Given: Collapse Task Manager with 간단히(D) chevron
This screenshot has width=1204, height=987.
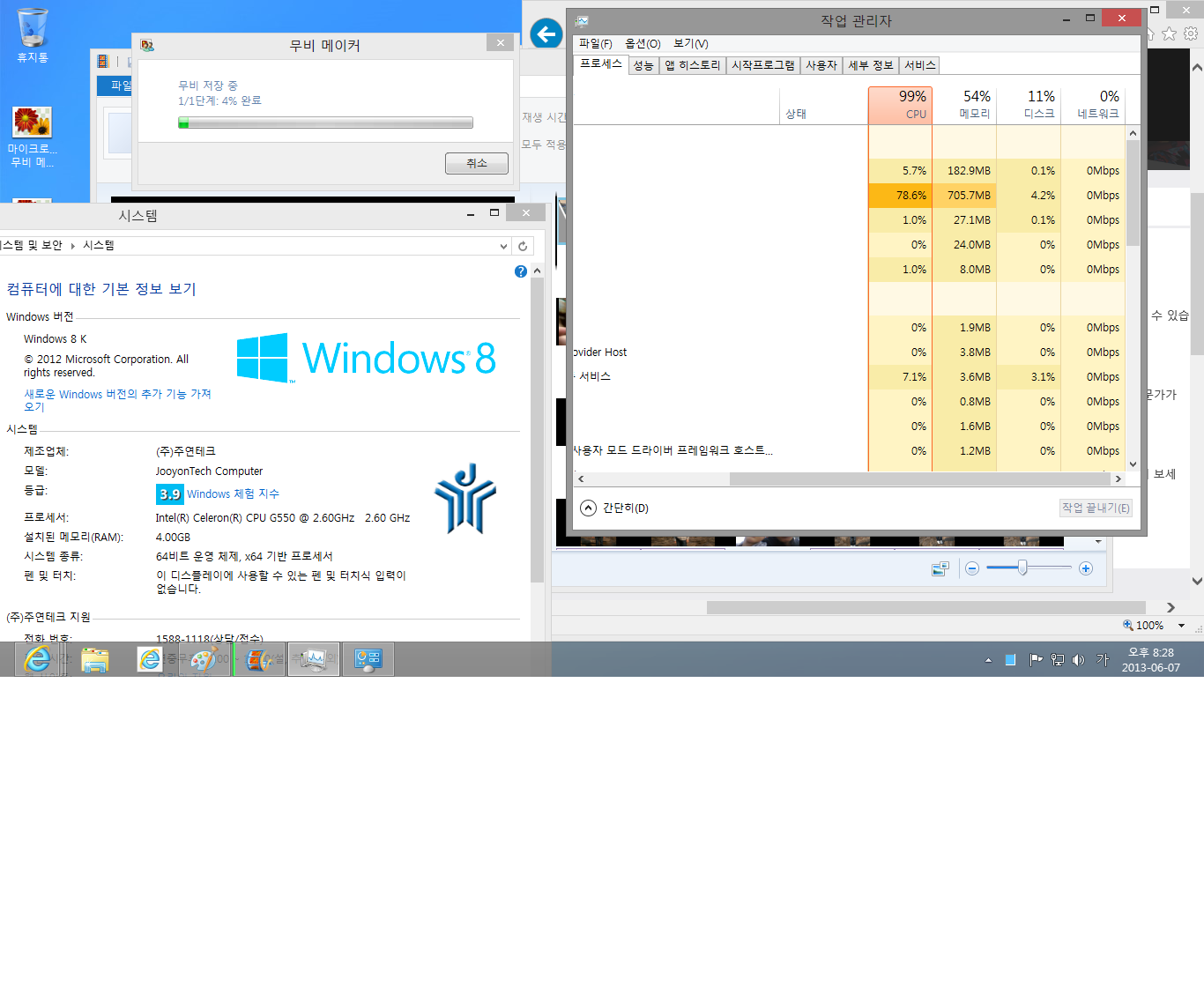Looking at the screenshot, I should [589, 508].
